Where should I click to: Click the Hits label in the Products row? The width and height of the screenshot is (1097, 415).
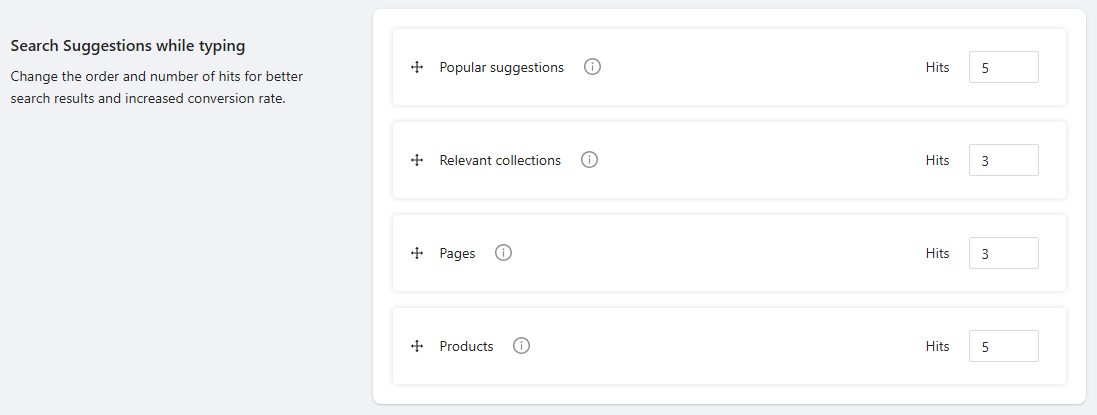tap(937, 346)
